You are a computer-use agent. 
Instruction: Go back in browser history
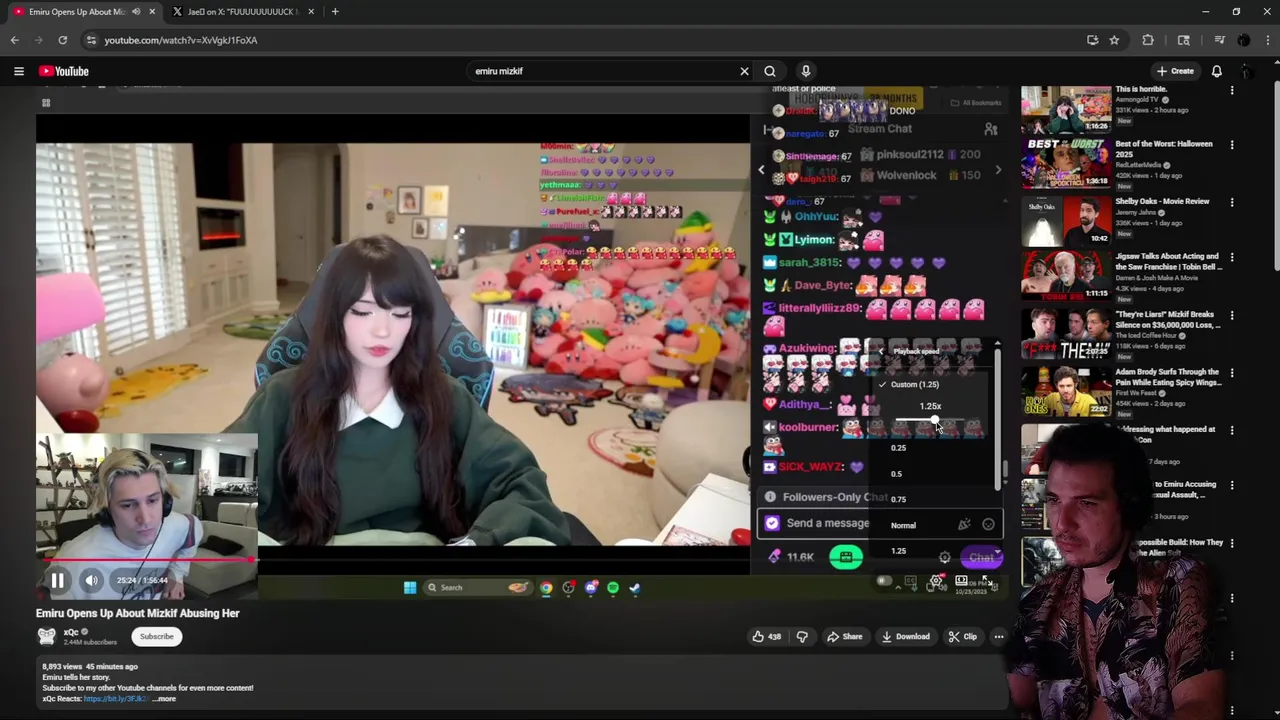[x=14, y=40]
